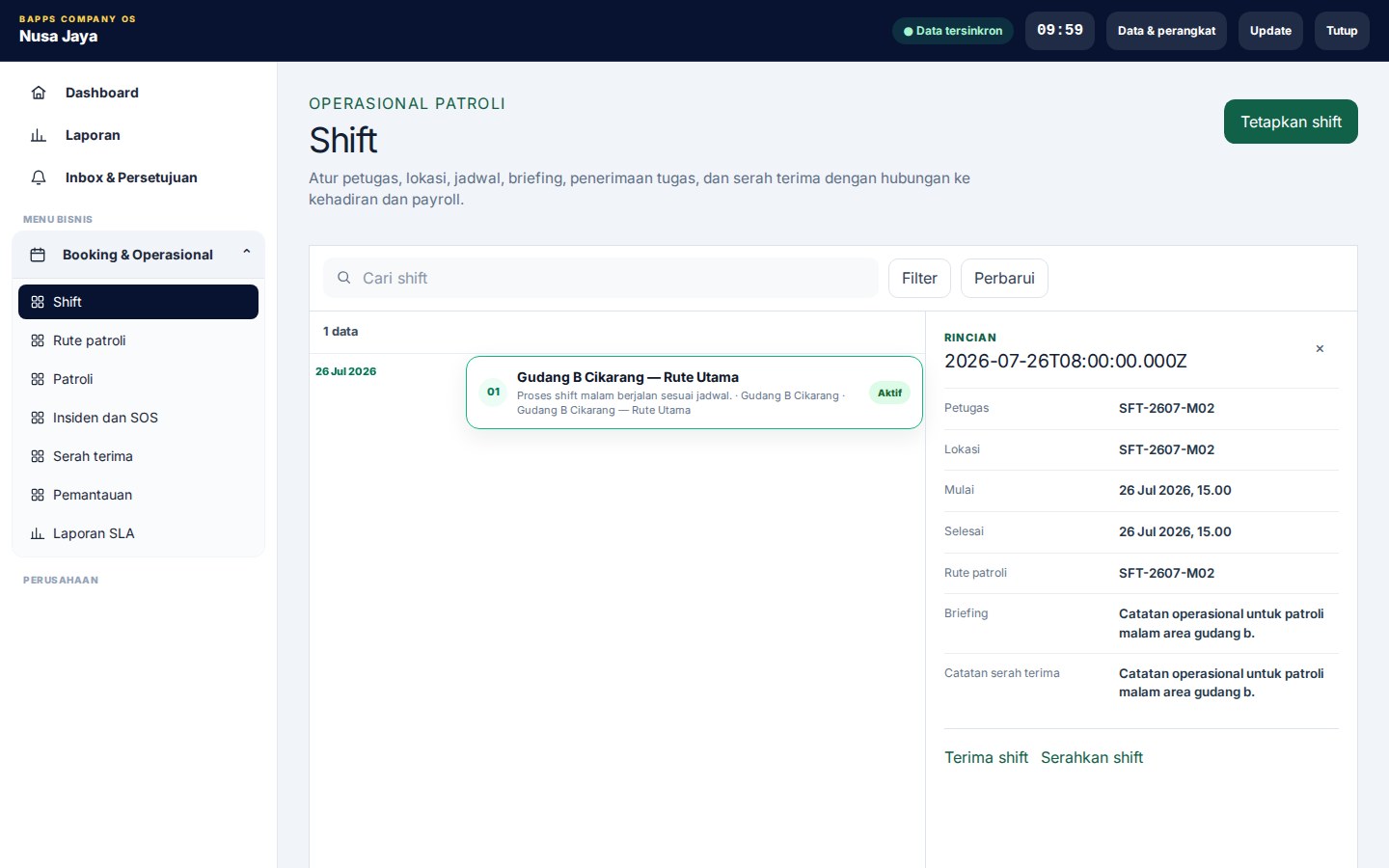Click the Laporan SLA chart icon

pos(38,533)
